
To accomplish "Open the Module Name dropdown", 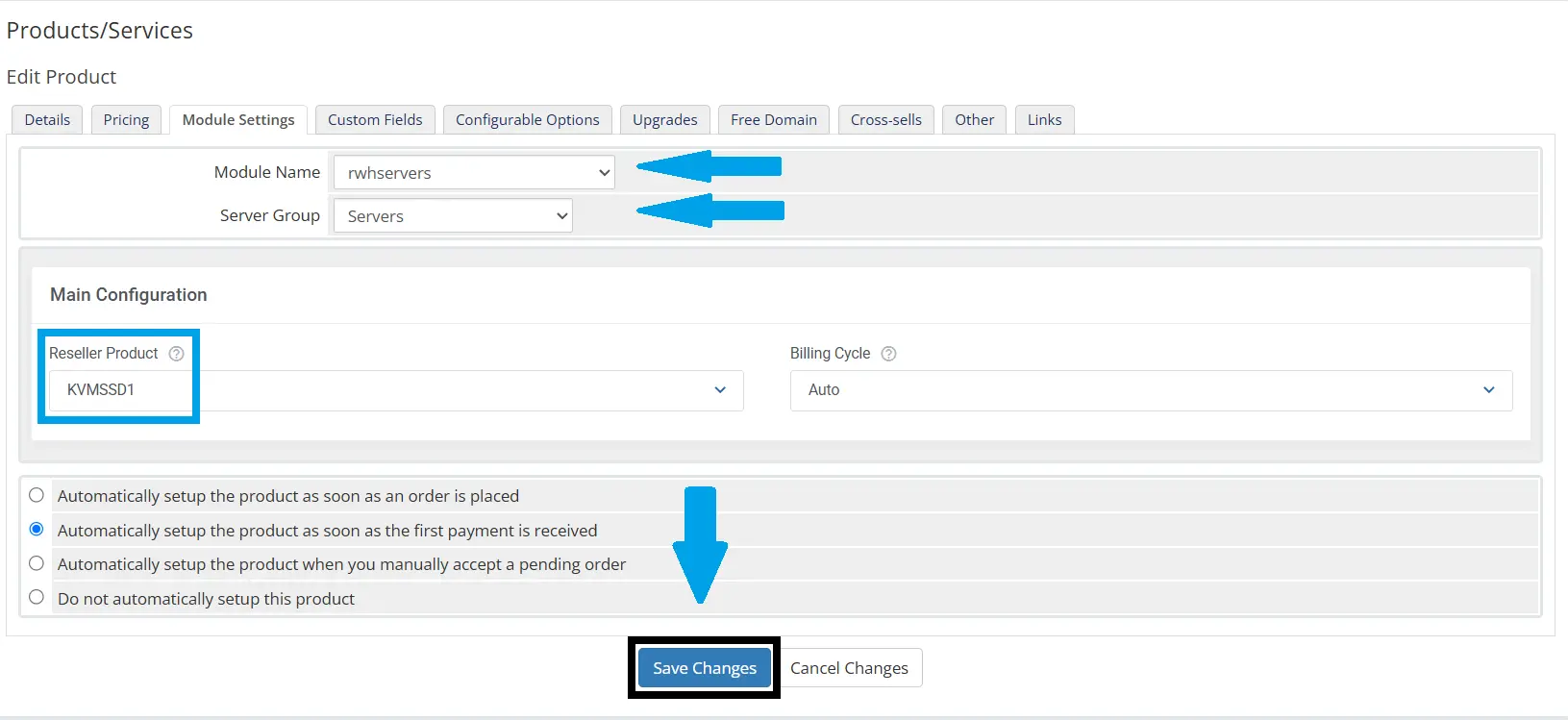I will pyautogui.click(x=474, y=173).
